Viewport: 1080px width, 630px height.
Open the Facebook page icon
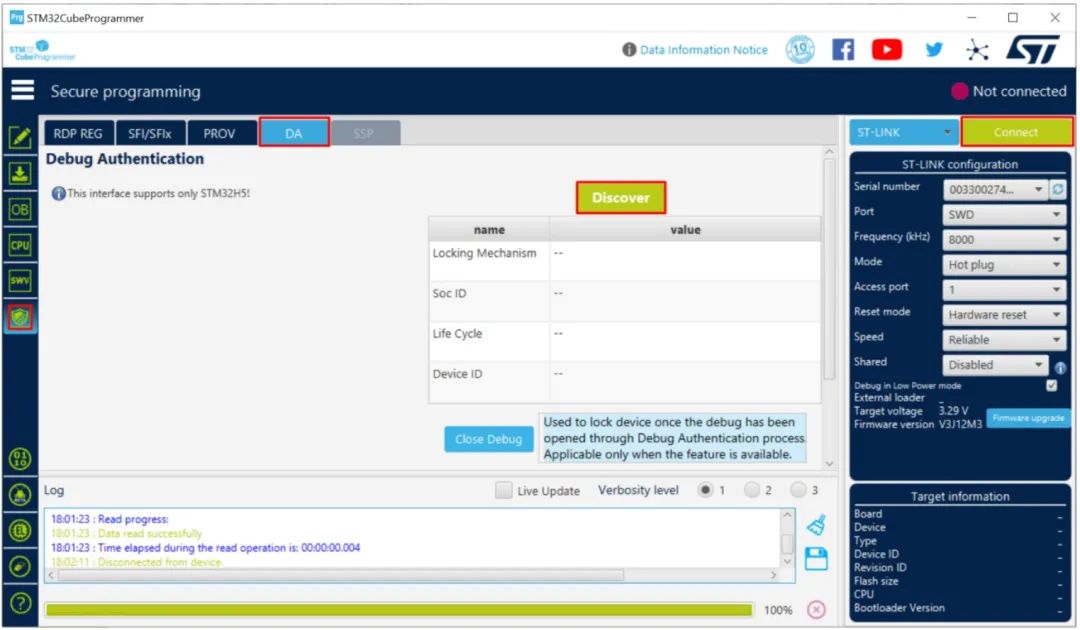click(x=843, y=50)
